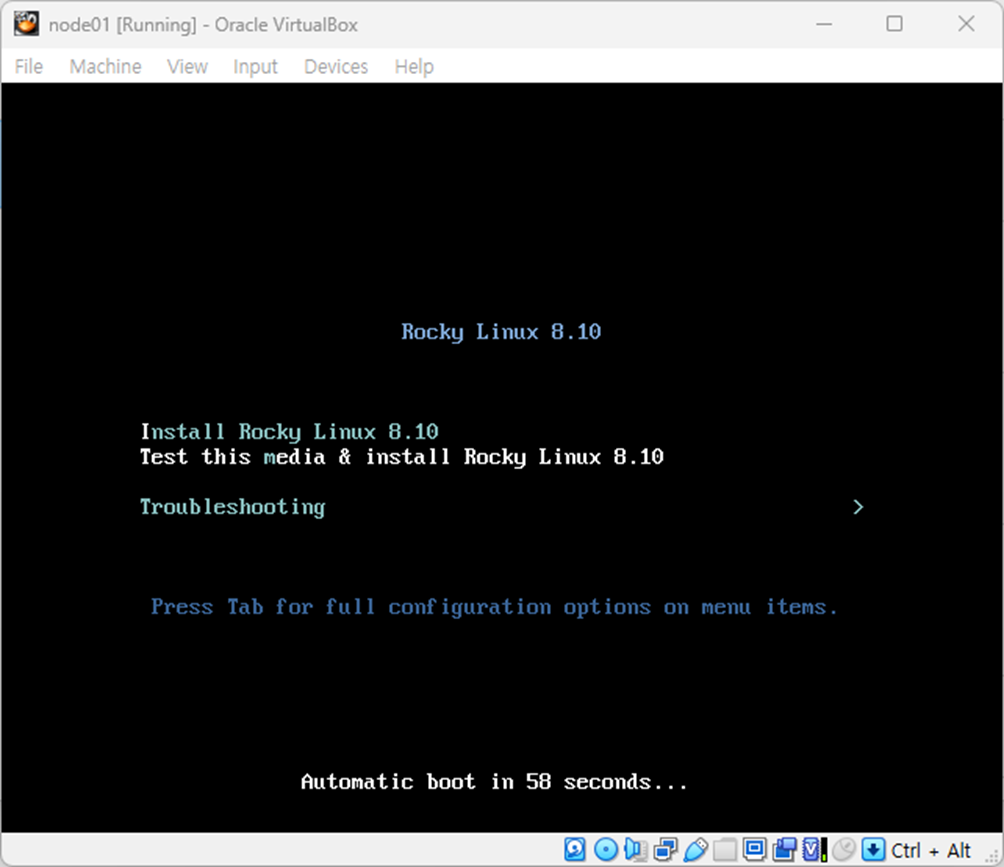Open the Help menu
1004x867 pixels.
(x=414, y=66)
